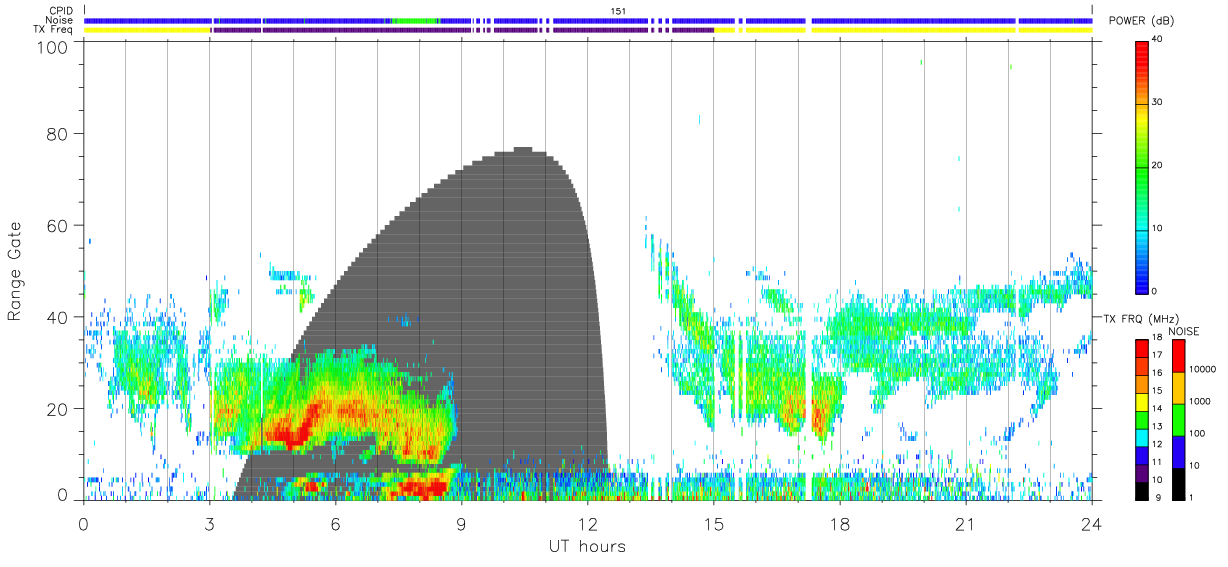The height and width of the screenshot is (567, 1228).
Task: Click the Range Gate axis title
Action: 15,271
